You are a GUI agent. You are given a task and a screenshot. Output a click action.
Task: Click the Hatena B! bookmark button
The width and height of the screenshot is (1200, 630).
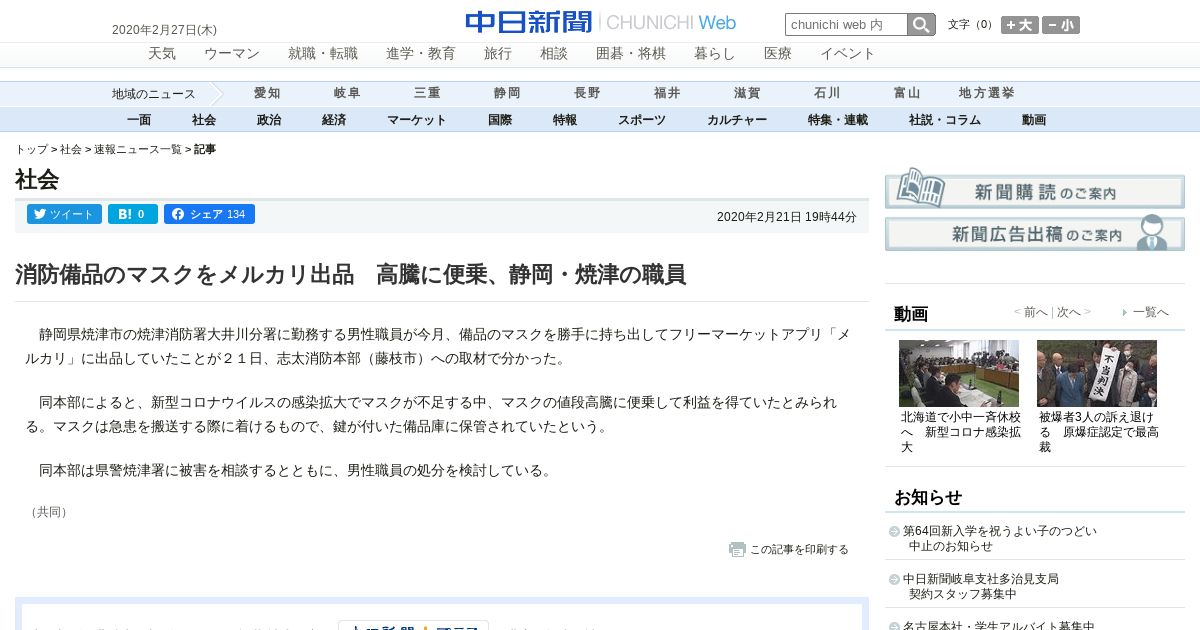click(133, 214)
